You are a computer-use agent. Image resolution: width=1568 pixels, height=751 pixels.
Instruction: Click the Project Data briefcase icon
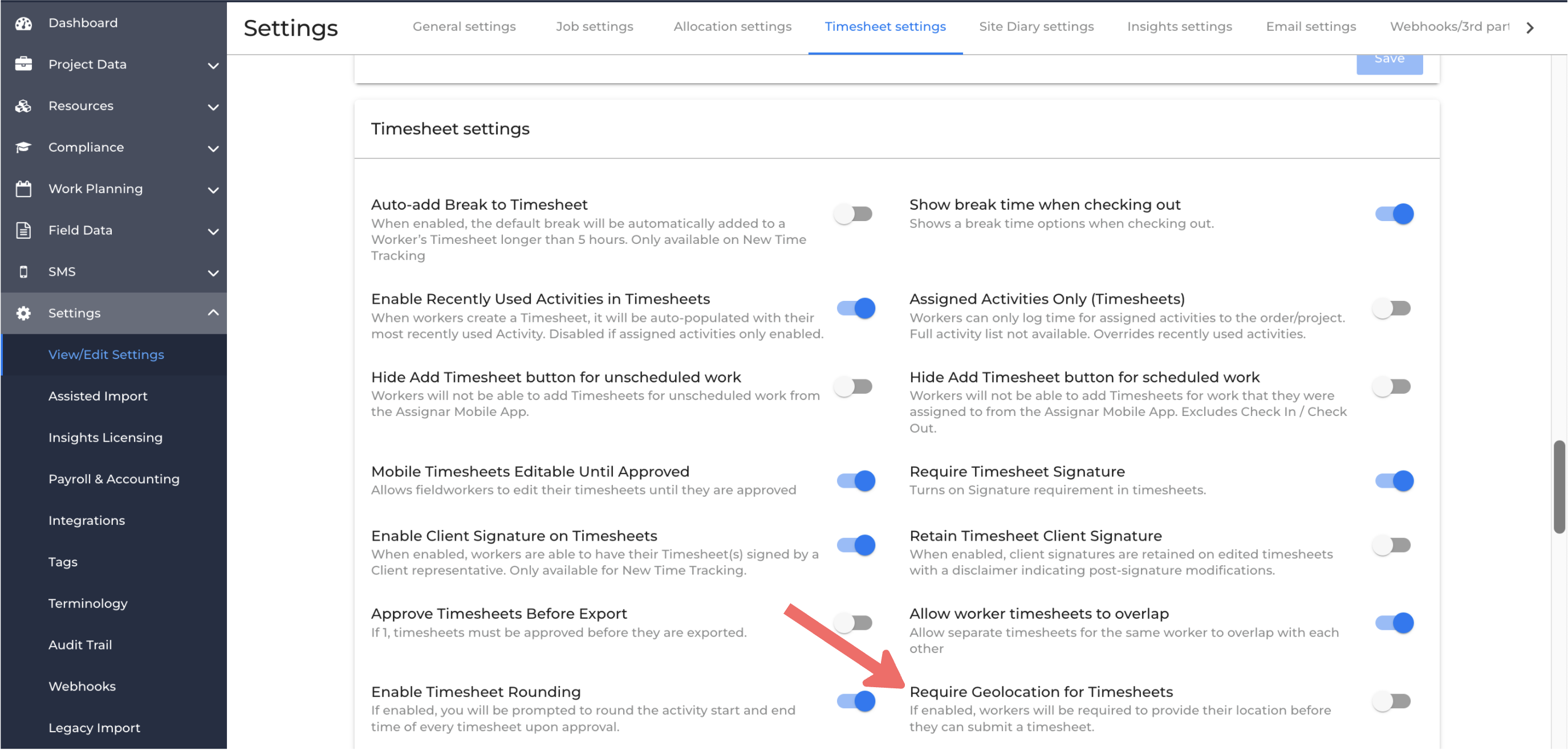[x=23, y=64]
